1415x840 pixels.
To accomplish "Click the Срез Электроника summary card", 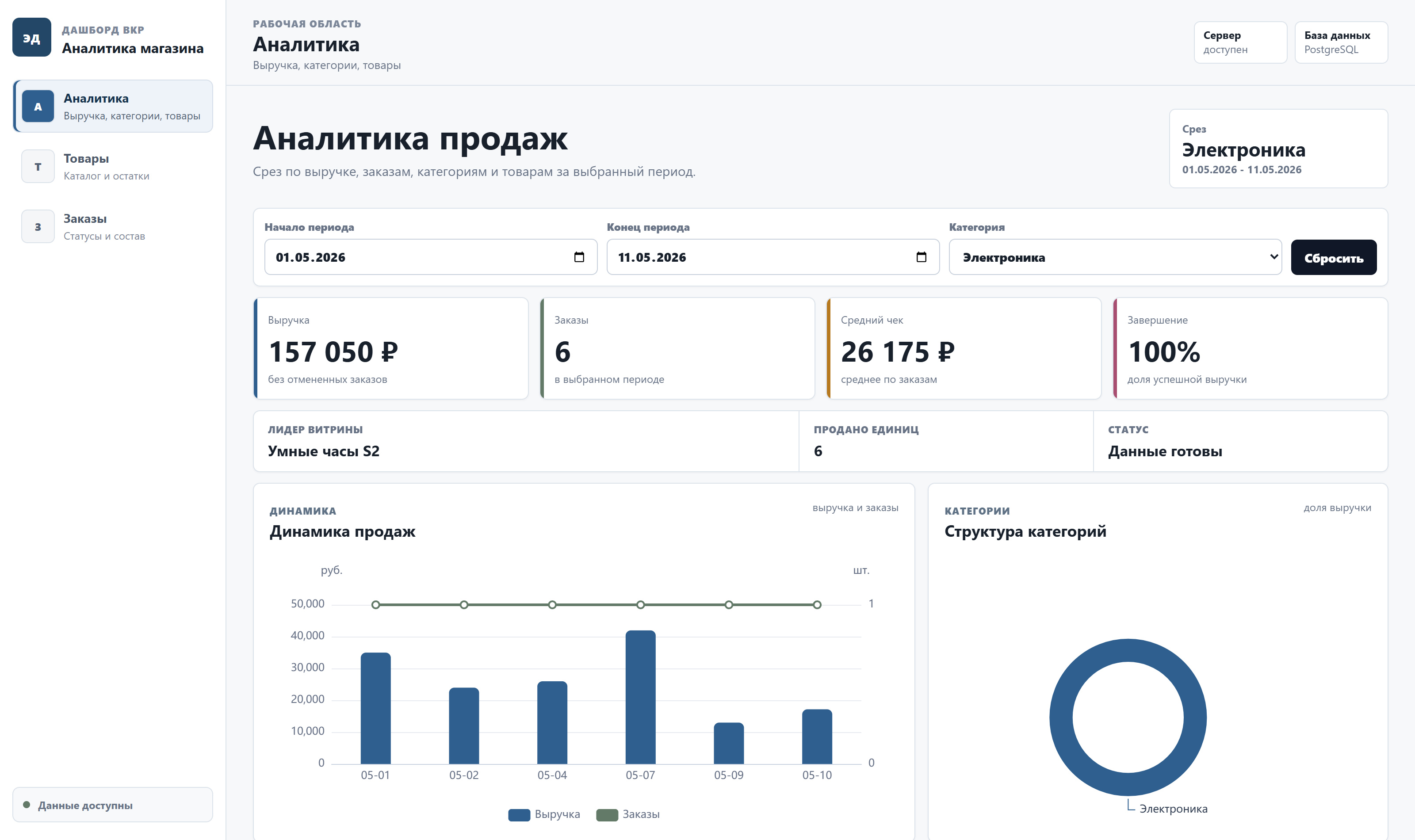I will point(1278,148).
